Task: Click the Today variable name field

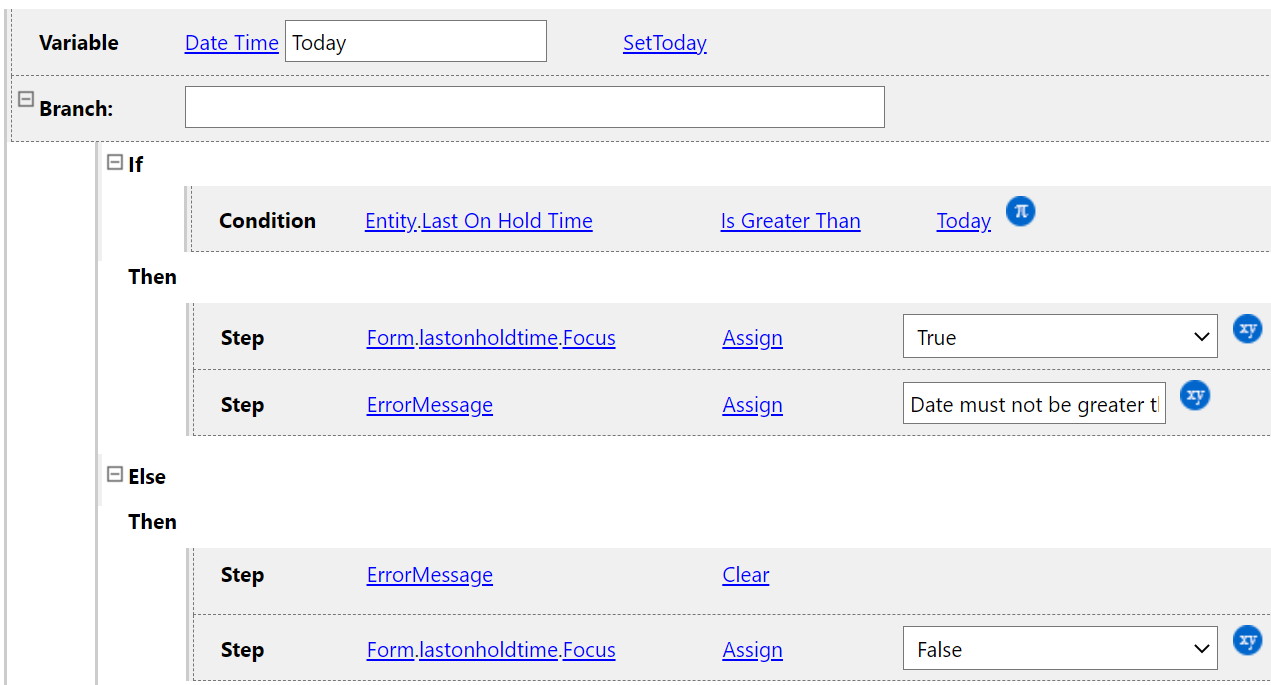Action: coord(415,42)
